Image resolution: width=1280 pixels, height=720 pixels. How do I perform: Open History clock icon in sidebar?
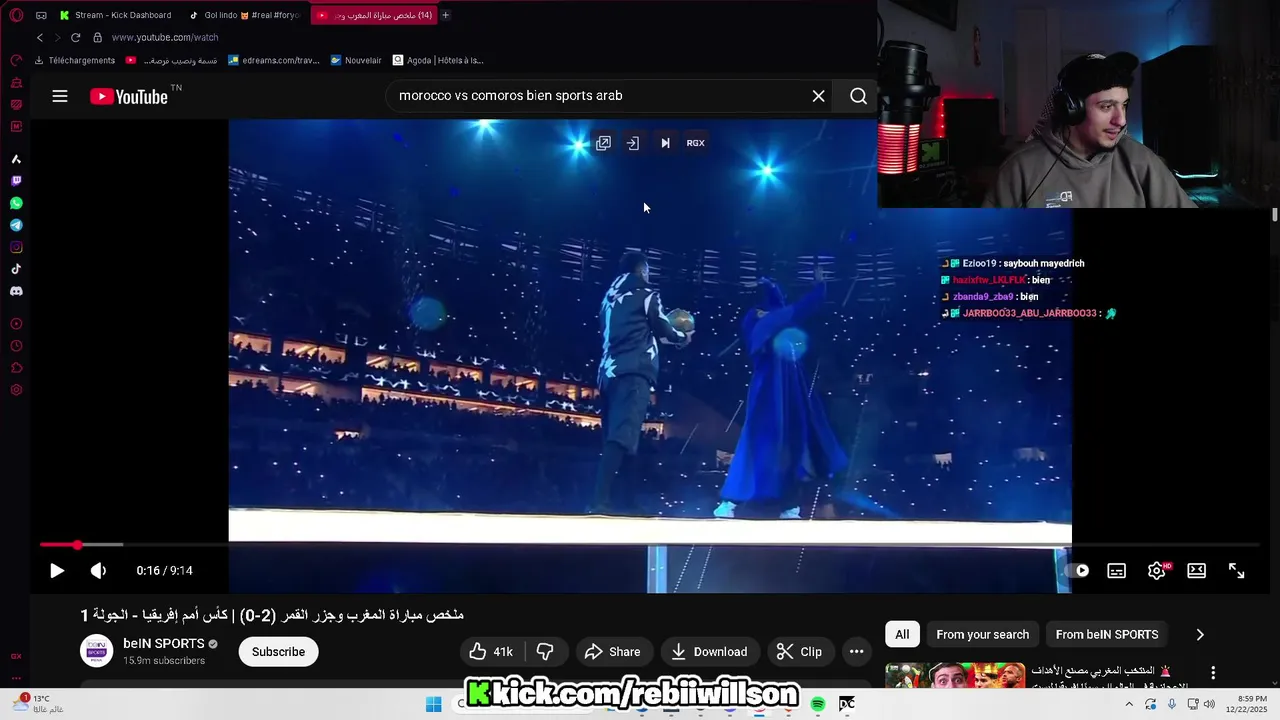[x=16, y=346]
